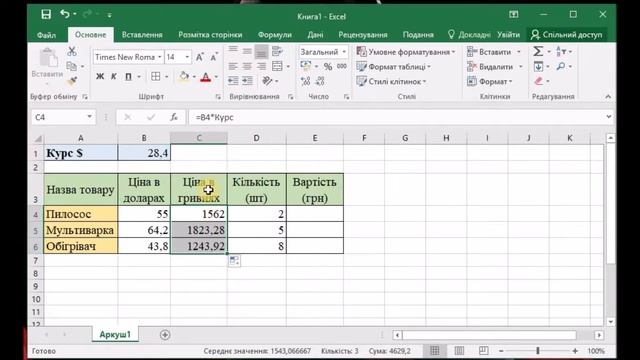Undo the last action

[64, 15]
